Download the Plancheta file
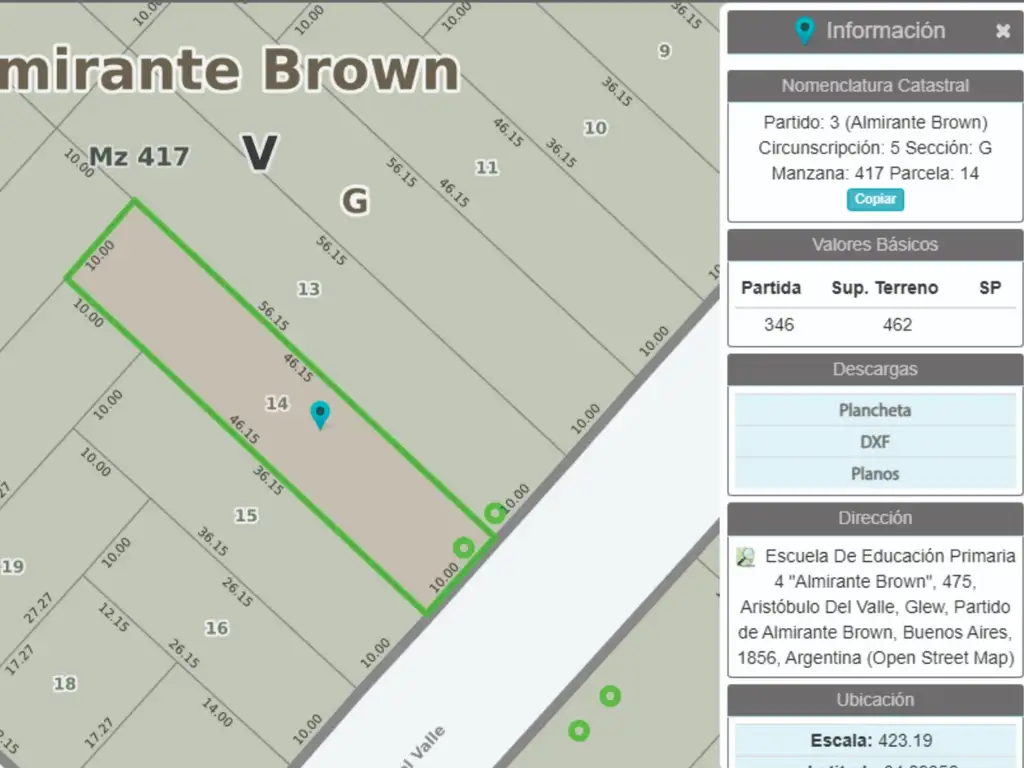The width and height of the screenshot is (1024, 768). (874, 410)
